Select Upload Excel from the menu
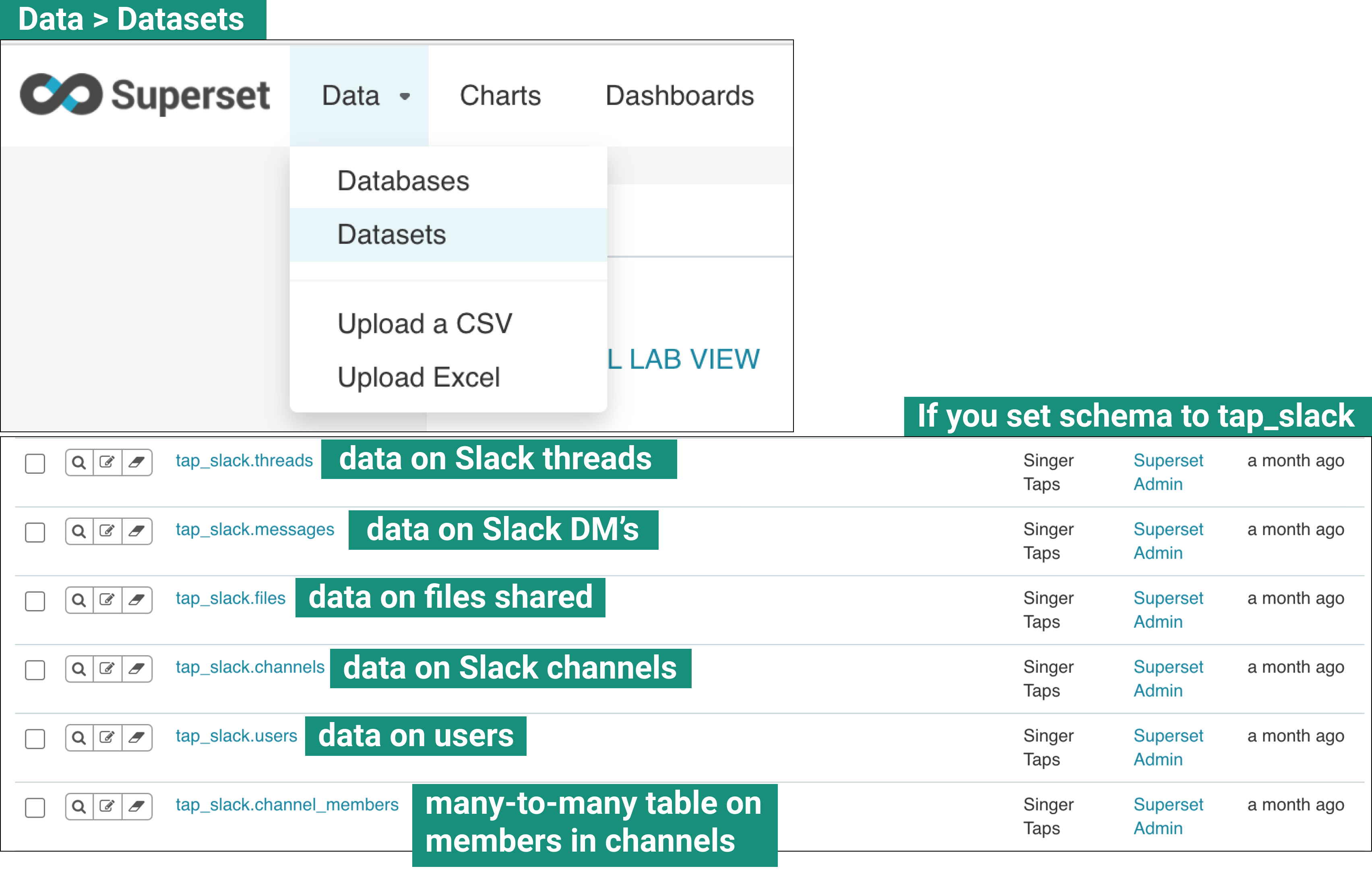 [418, 377]
